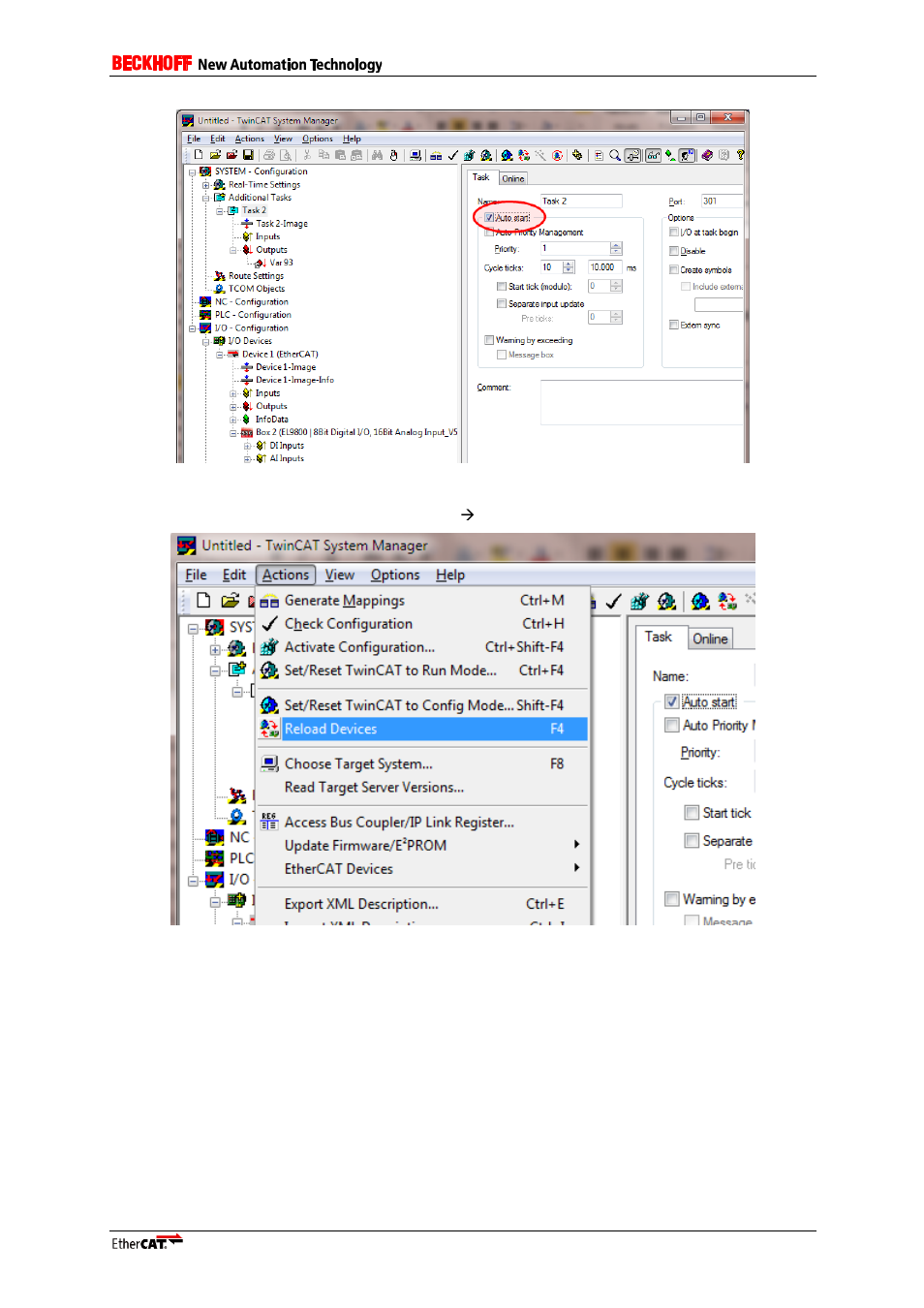Enable Create symbols checkbox
The width and height of the screenshot is (924, 1308).
[x=674, y=270]
